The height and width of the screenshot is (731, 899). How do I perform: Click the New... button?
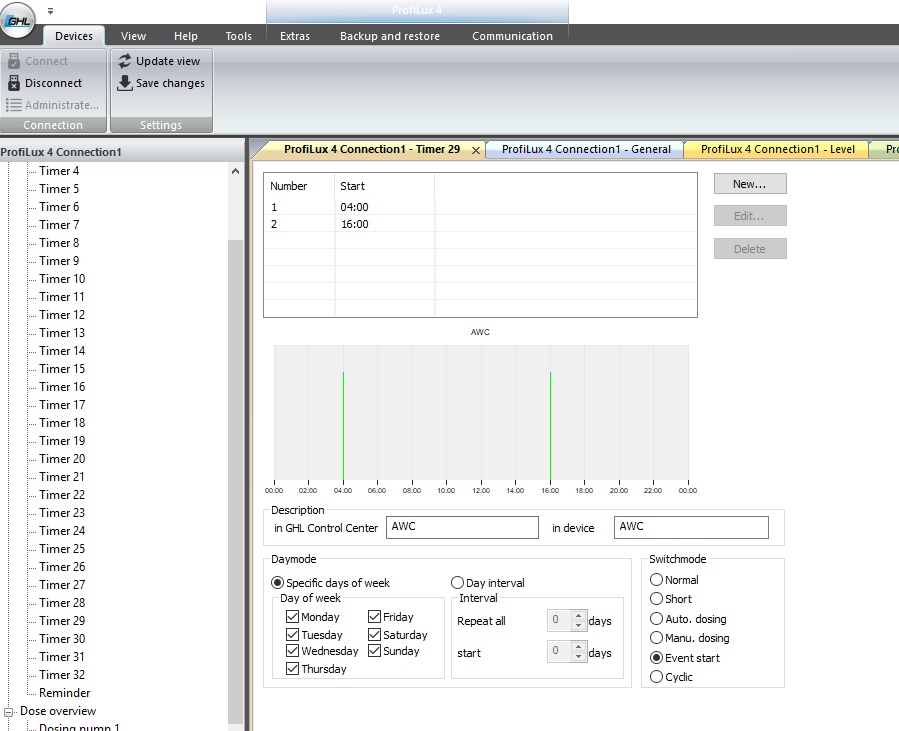pyautogui.click(x=750, y=184)
